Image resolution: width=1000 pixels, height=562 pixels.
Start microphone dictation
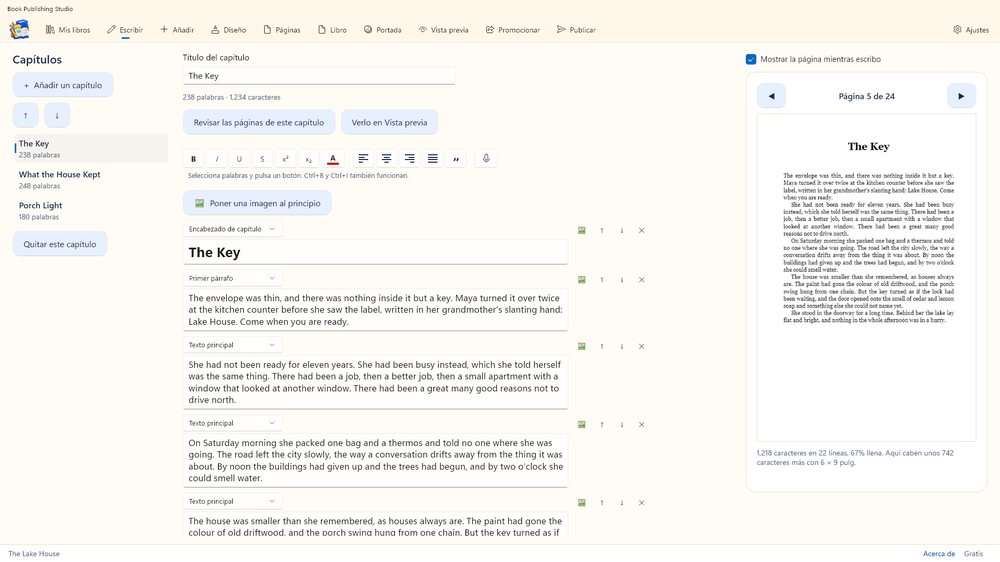[x=486, y=159]
